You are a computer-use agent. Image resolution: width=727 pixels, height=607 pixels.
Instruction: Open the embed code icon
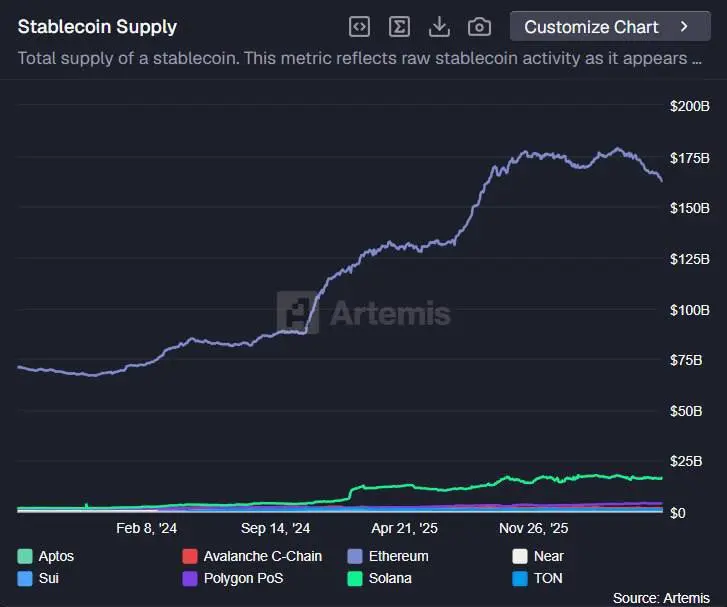click(x=359, y=27)
